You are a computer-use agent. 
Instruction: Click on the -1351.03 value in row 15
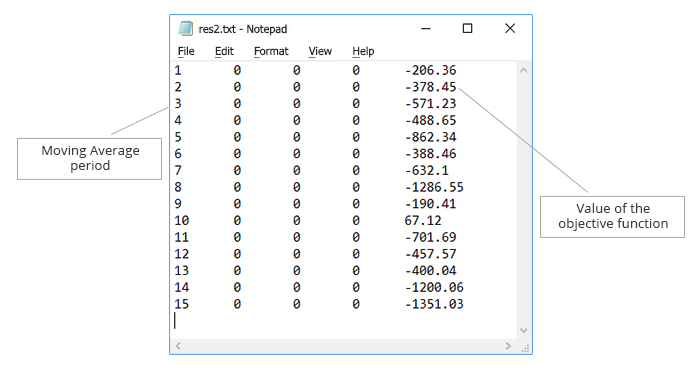tap(434, 304)
